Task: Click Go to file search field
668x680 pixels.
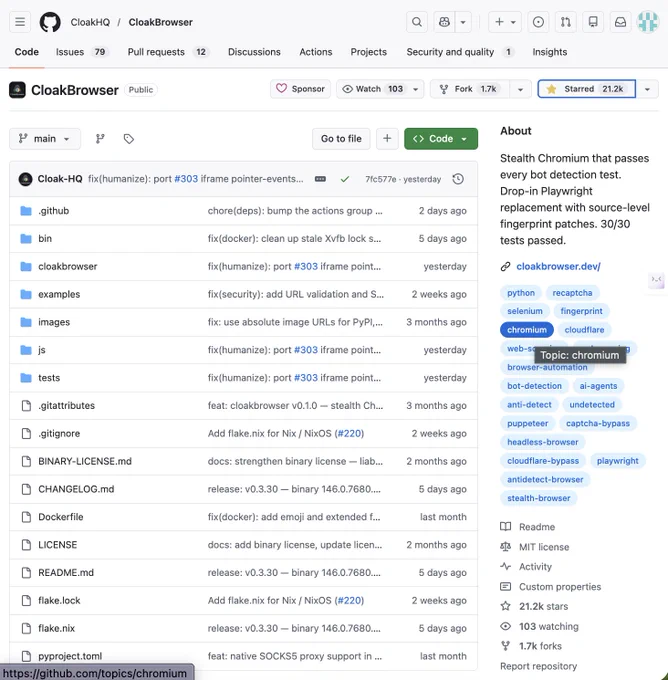Action: pos(341,139)
